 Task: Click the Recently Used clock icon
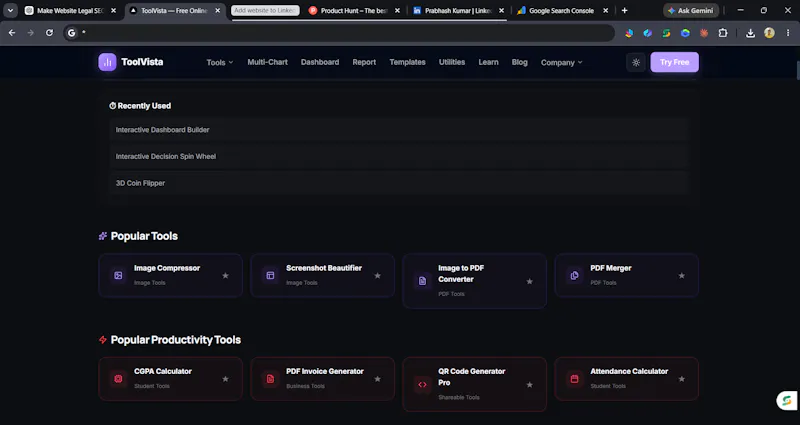pyautogui.click(x=113, y=106)
